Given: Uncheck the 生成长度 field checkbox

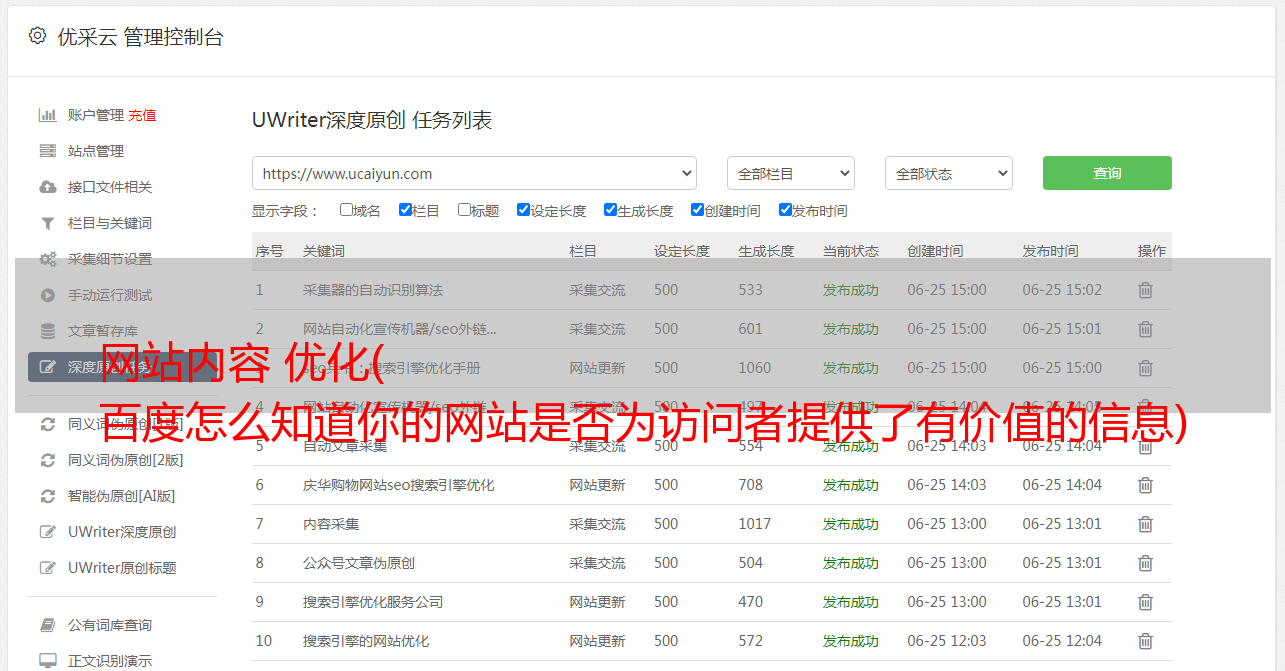Looking at the screenshot, I should click(x=610, y=210).
